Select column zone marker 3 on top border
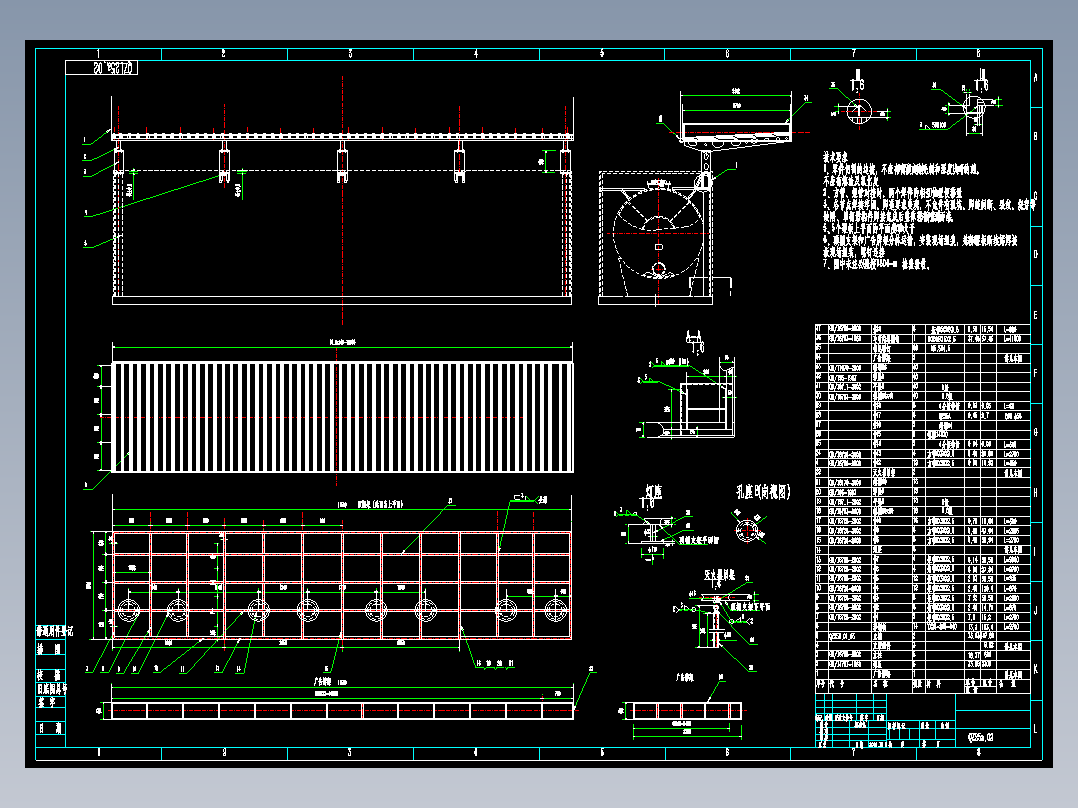 (350, 54)
